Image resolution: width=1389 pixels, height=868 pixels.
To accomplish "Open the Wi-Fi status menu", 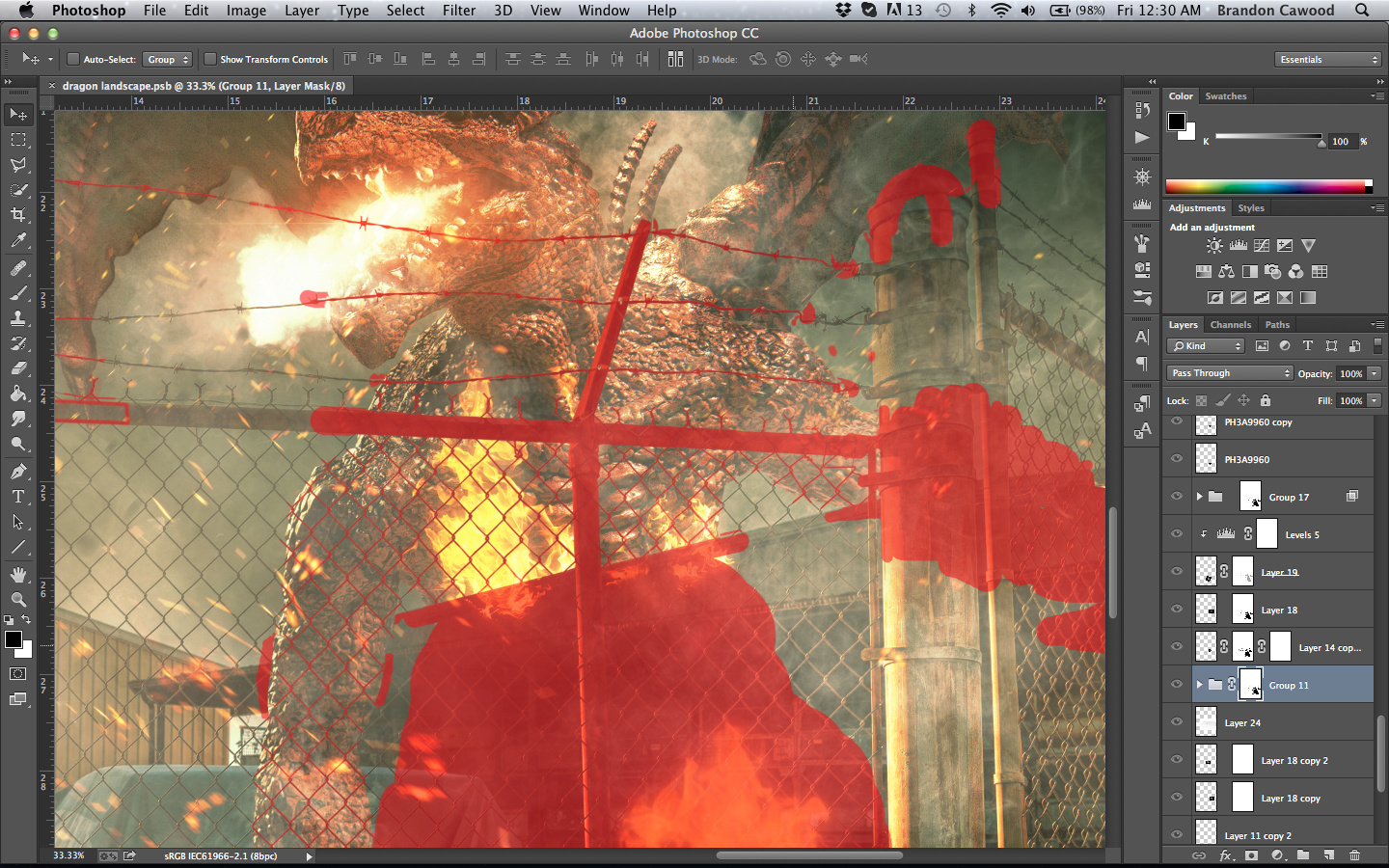I will point(1000,11).
